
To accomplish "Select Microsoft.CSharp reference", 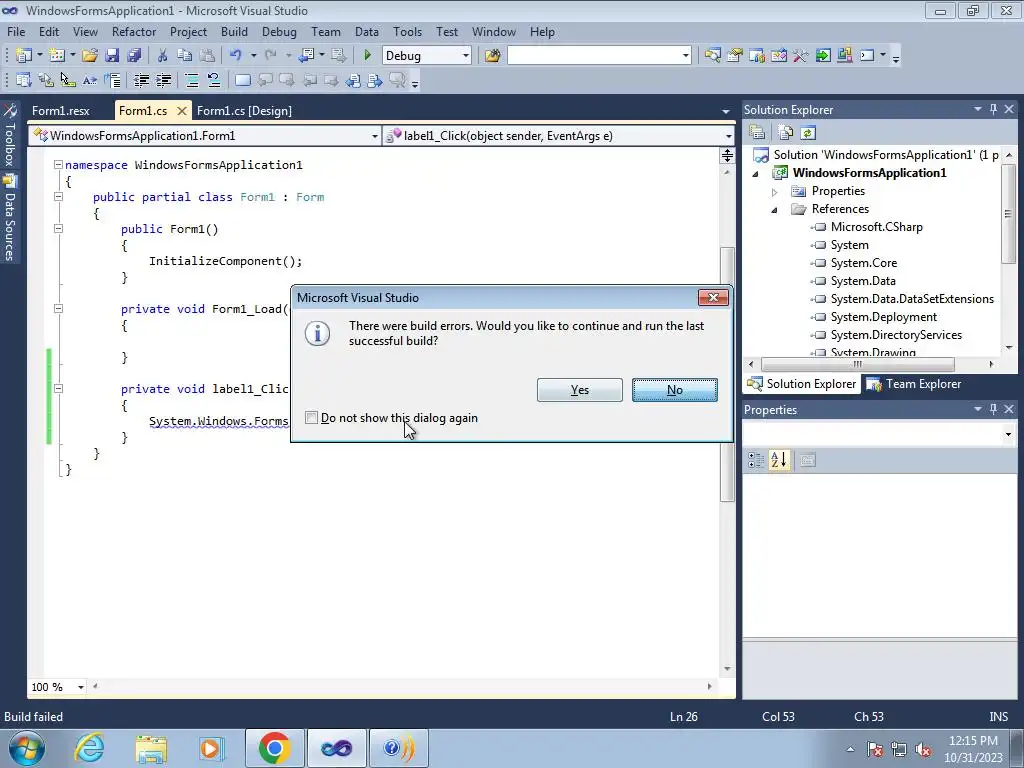I will tap(876, 227).
